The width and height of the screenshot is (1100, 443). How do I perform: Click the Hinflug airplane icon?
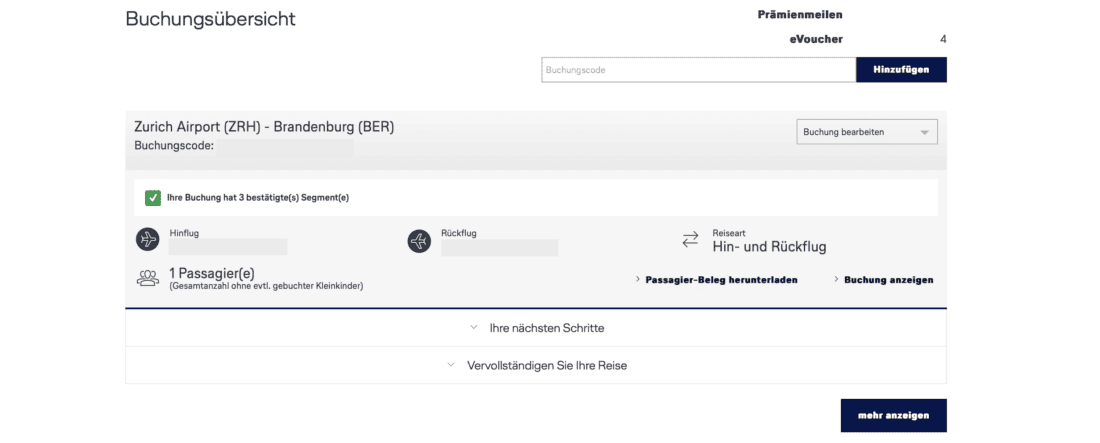click(x=148, y=240)
